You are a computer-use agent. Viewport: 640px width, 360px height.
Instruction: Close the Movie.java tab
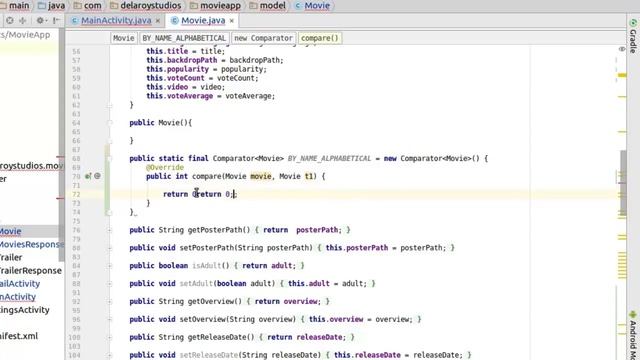click(x=231, y=20)
